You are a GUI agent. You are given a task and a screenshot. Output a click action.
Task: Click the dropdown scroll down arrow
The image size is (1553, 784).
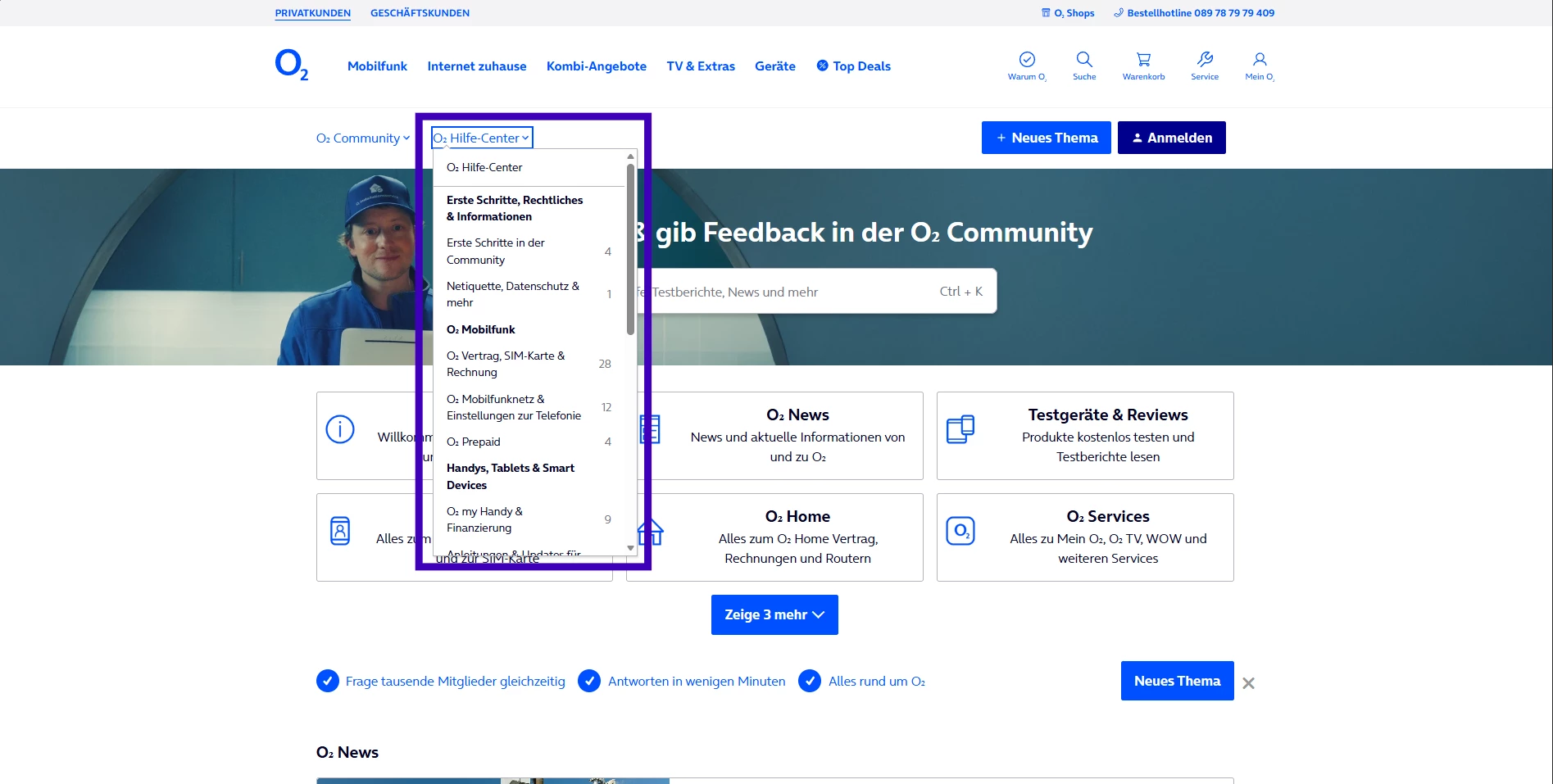(630, 547)
